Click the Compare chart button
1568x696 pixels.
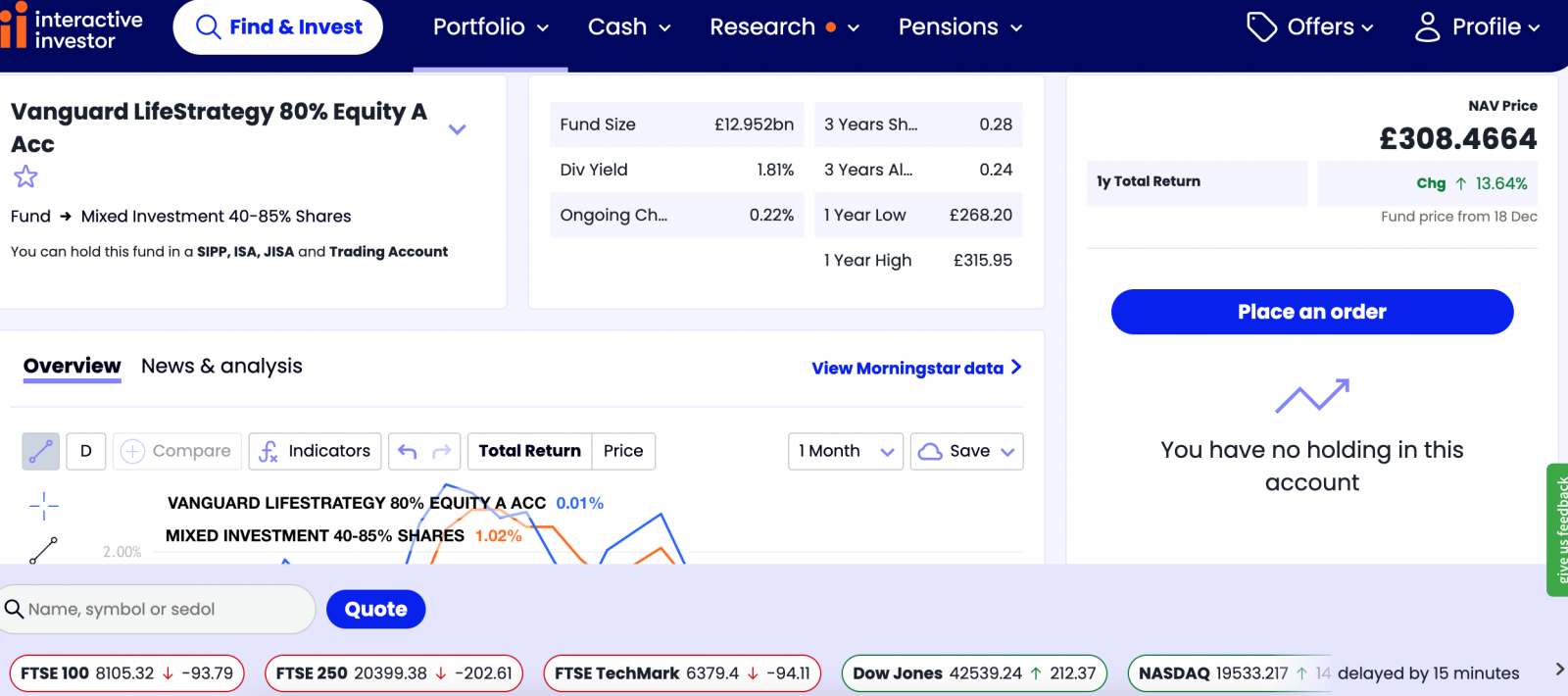tap(177, 452)
